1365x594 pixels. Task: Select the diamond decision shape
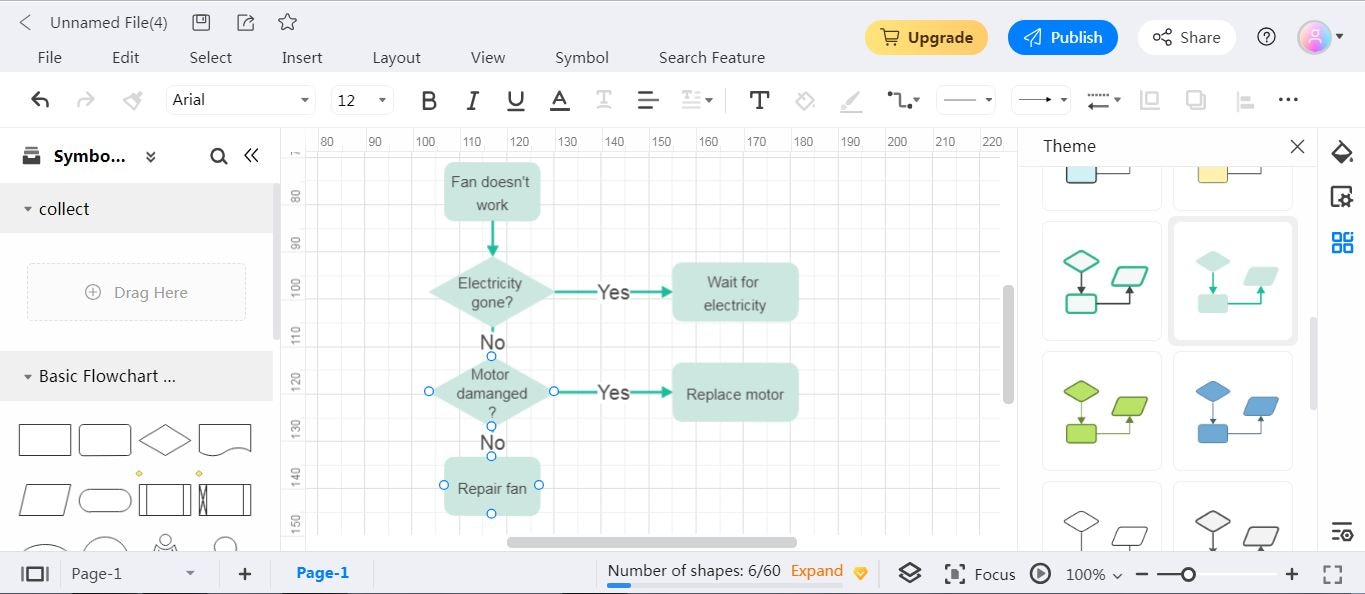pos(165,440)
